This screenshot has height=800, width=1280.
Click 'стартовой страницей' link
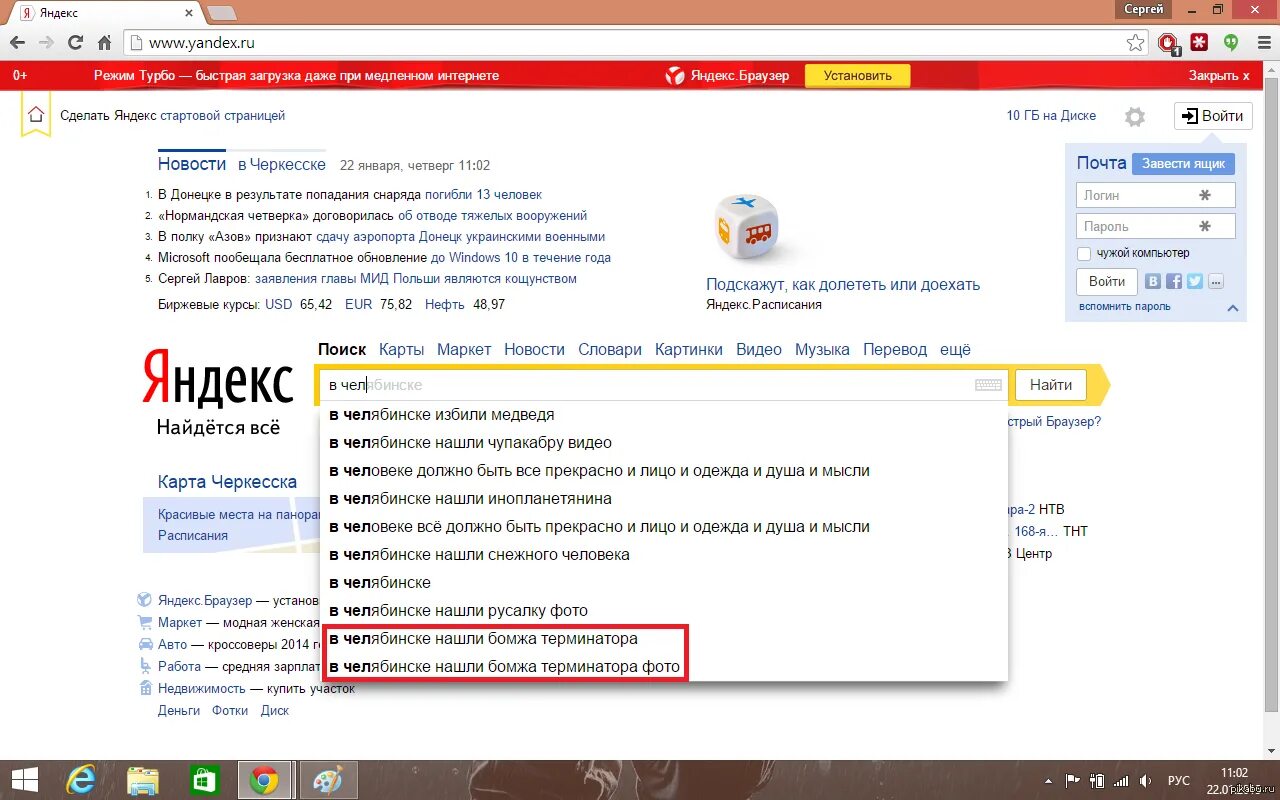pyautogui.click(x=223, y=115)
